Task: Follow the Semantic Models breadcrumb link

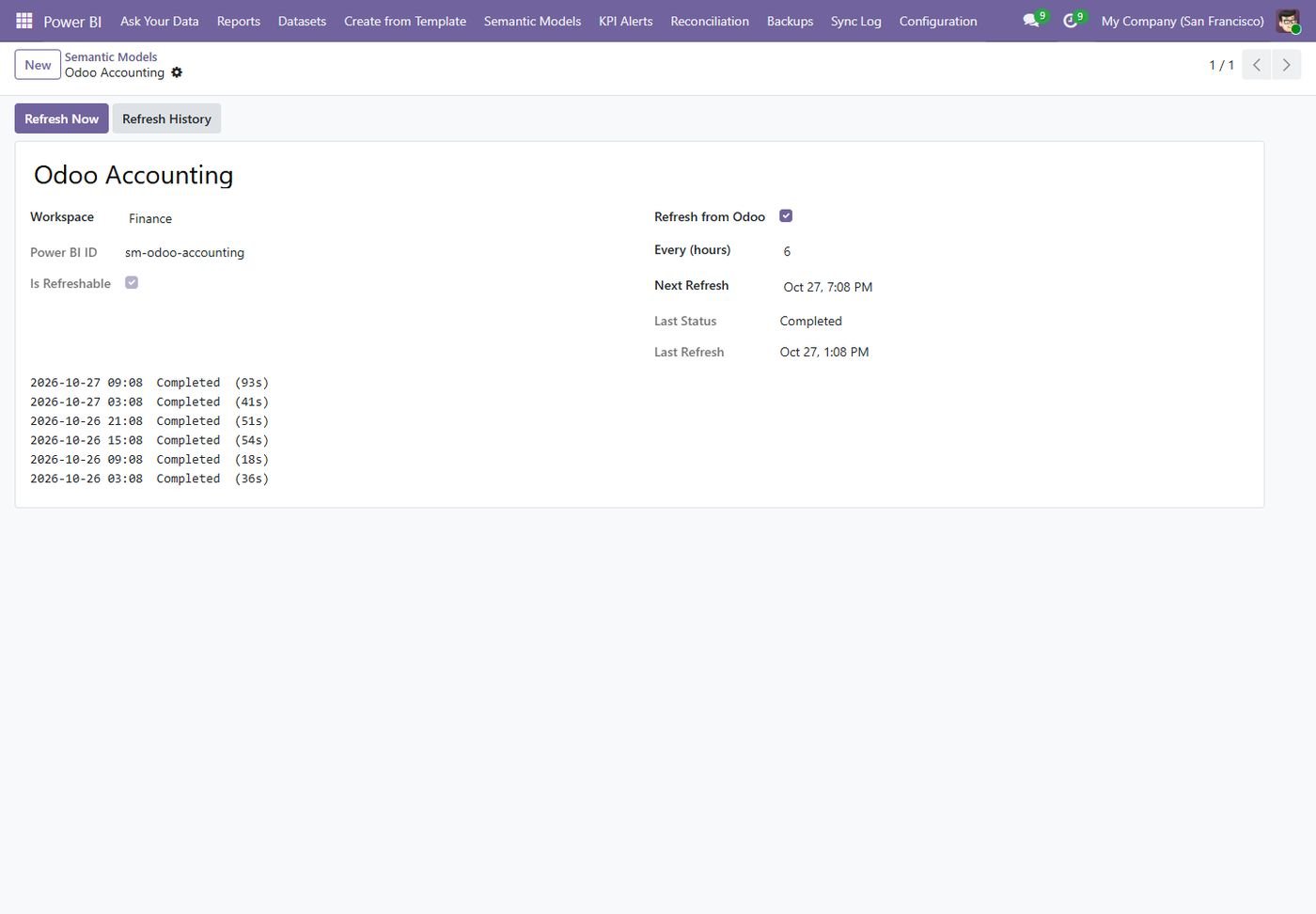Action: pos(111,56)
